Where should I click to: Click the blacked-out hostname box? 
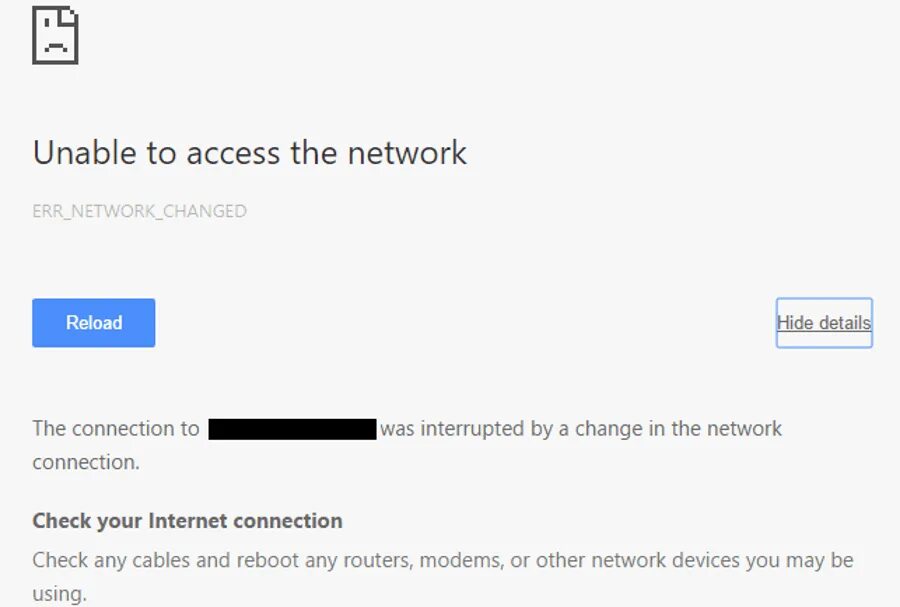292,429
